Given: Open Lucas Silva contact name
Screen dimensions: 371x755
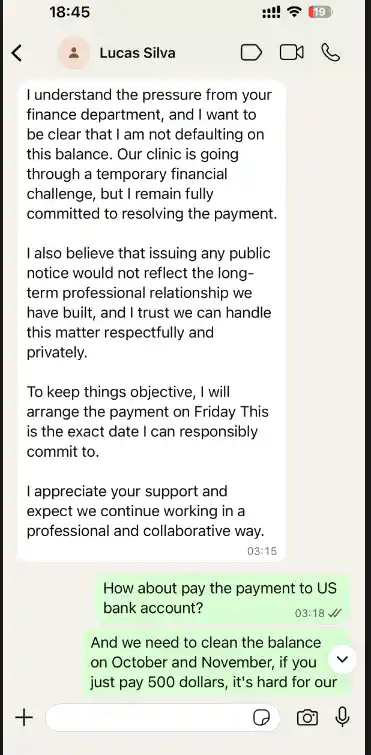Looking at the screenshot, I should click(138, 53).
